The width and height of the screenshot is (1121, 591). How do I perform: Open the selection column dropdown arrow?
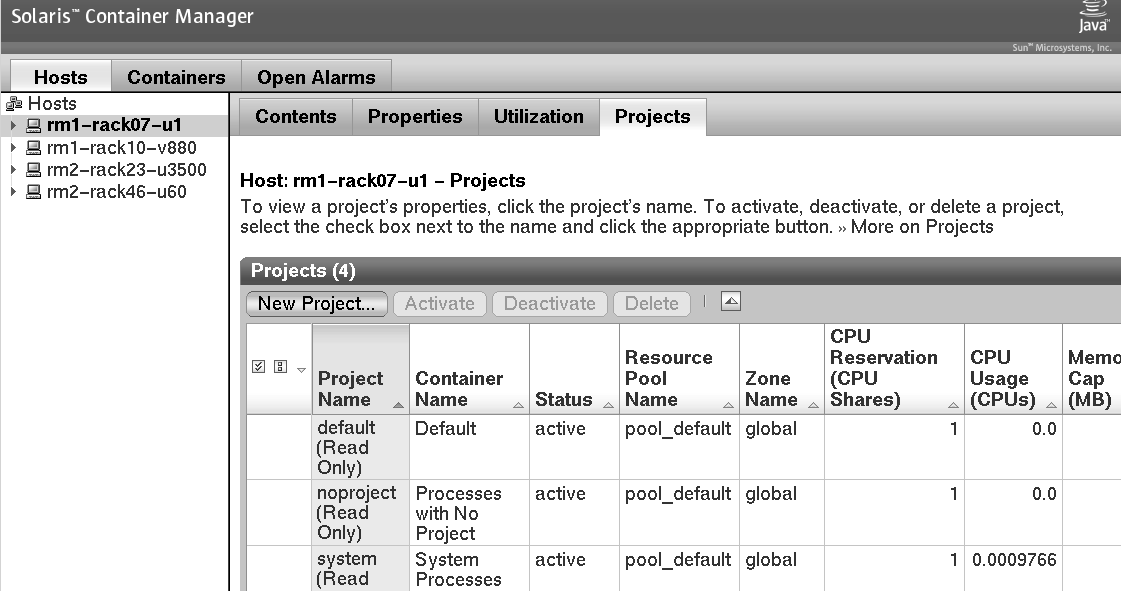pos(301,369)
